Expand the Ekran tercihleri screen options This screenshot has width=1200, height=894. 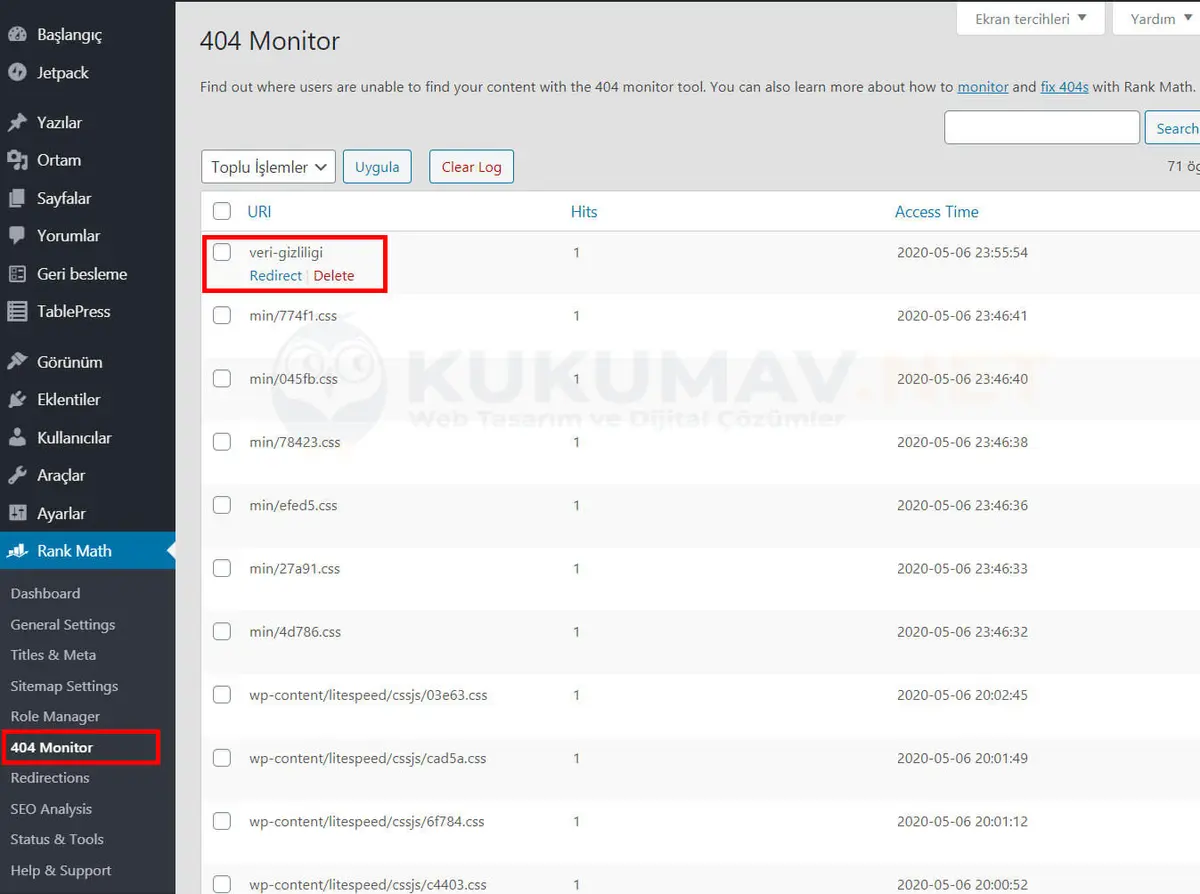(1030, 18)
